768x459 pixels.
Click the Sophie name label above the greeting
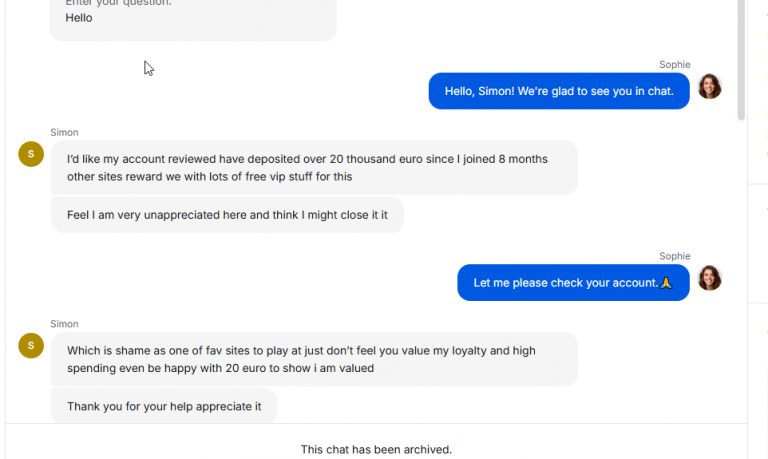674,65
